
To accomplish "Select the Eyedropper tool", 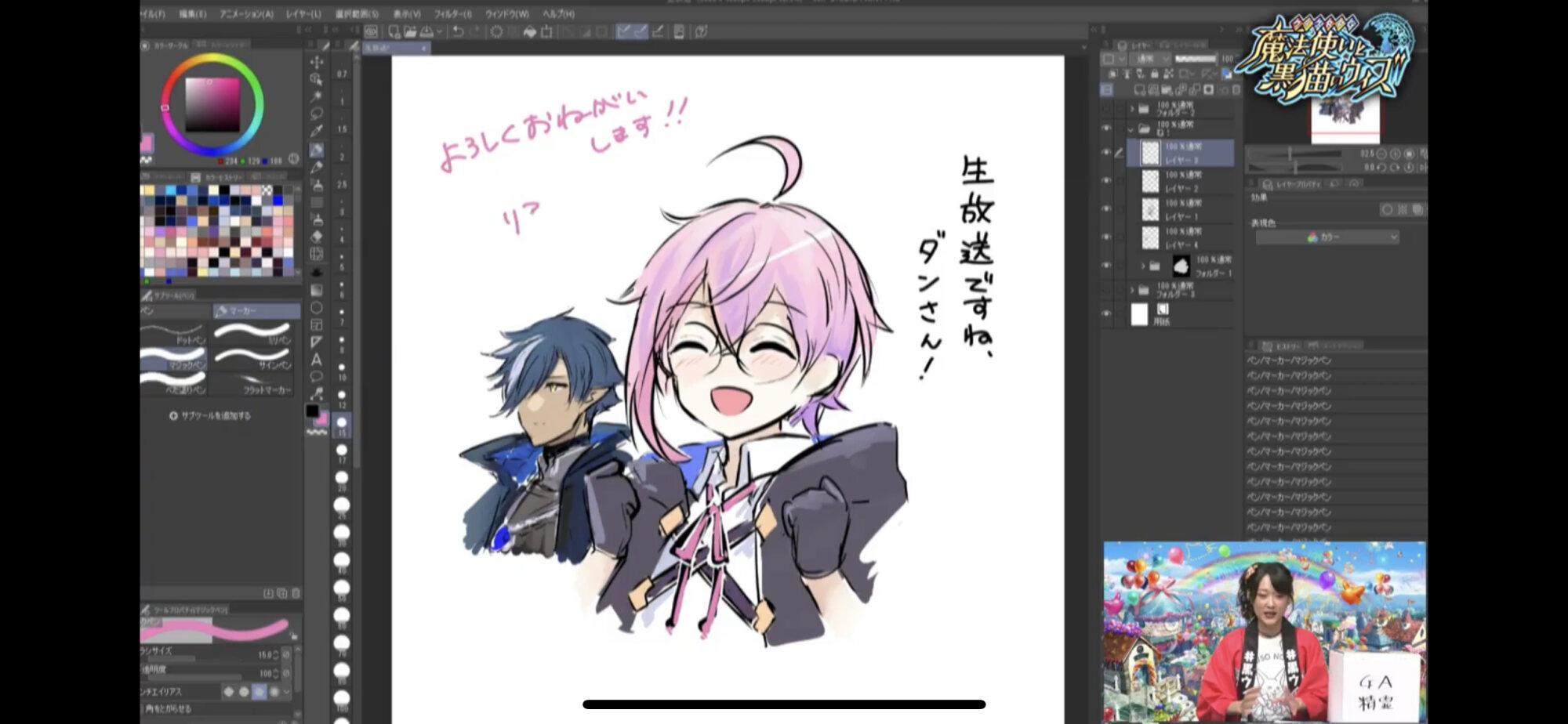I will tap(317, 131).
